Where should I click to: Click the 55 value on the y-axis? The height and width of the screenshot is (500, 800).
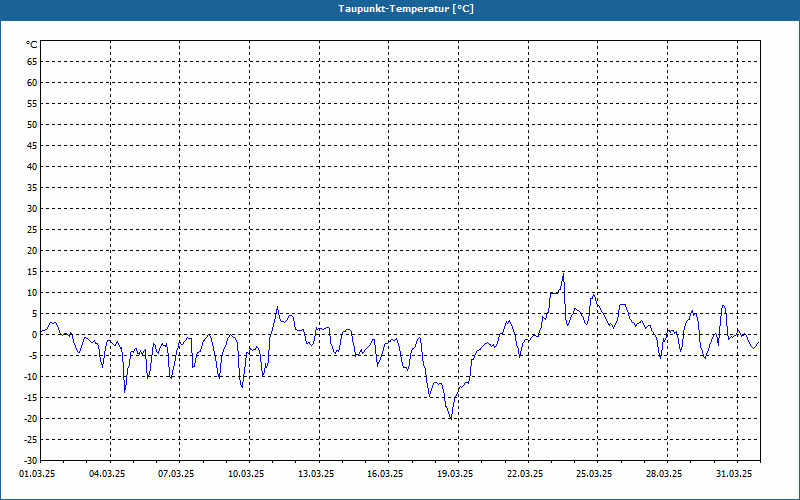(32, 104)
